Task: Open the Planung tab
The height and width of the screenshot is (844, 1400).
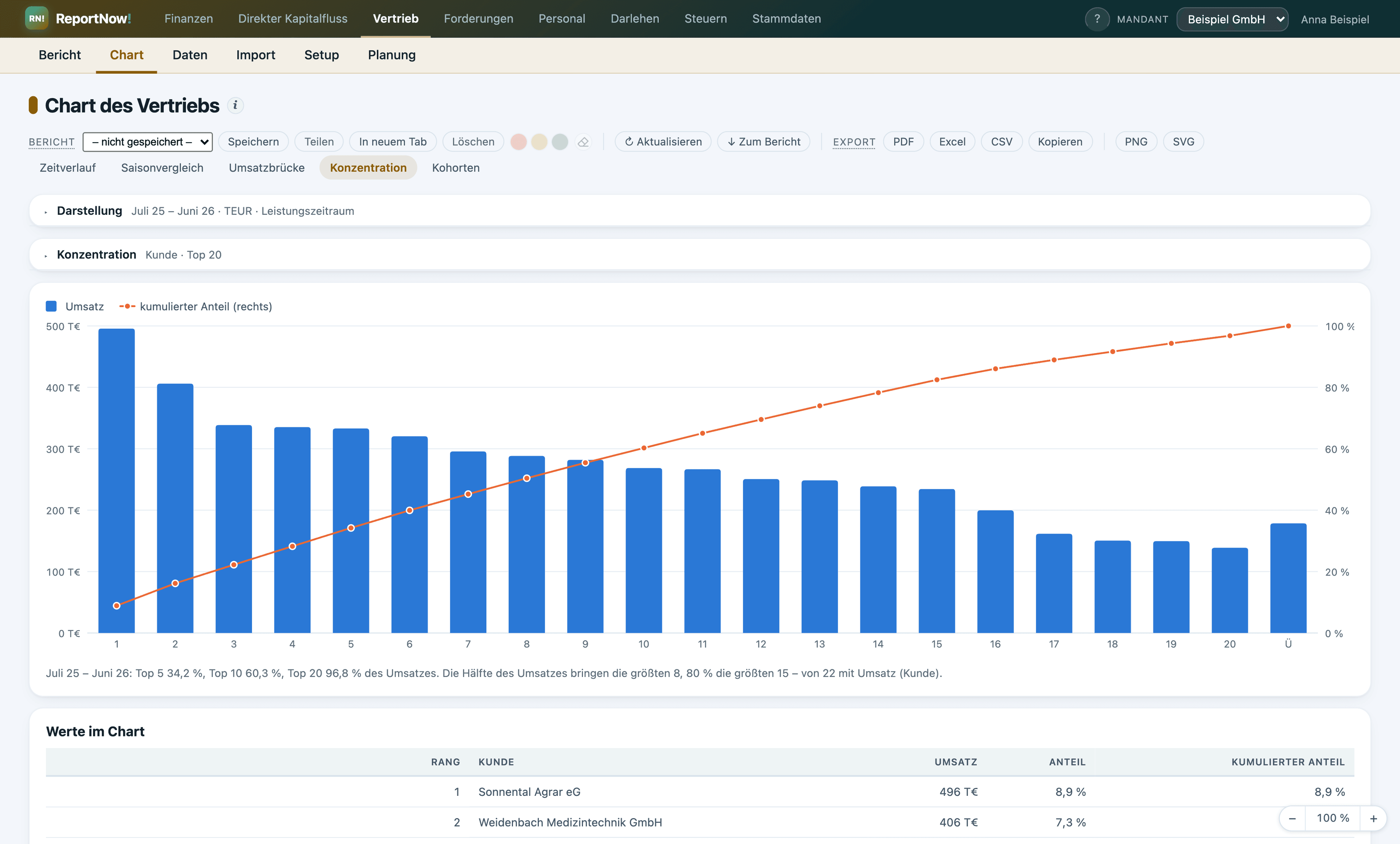Action: [392, 55]
